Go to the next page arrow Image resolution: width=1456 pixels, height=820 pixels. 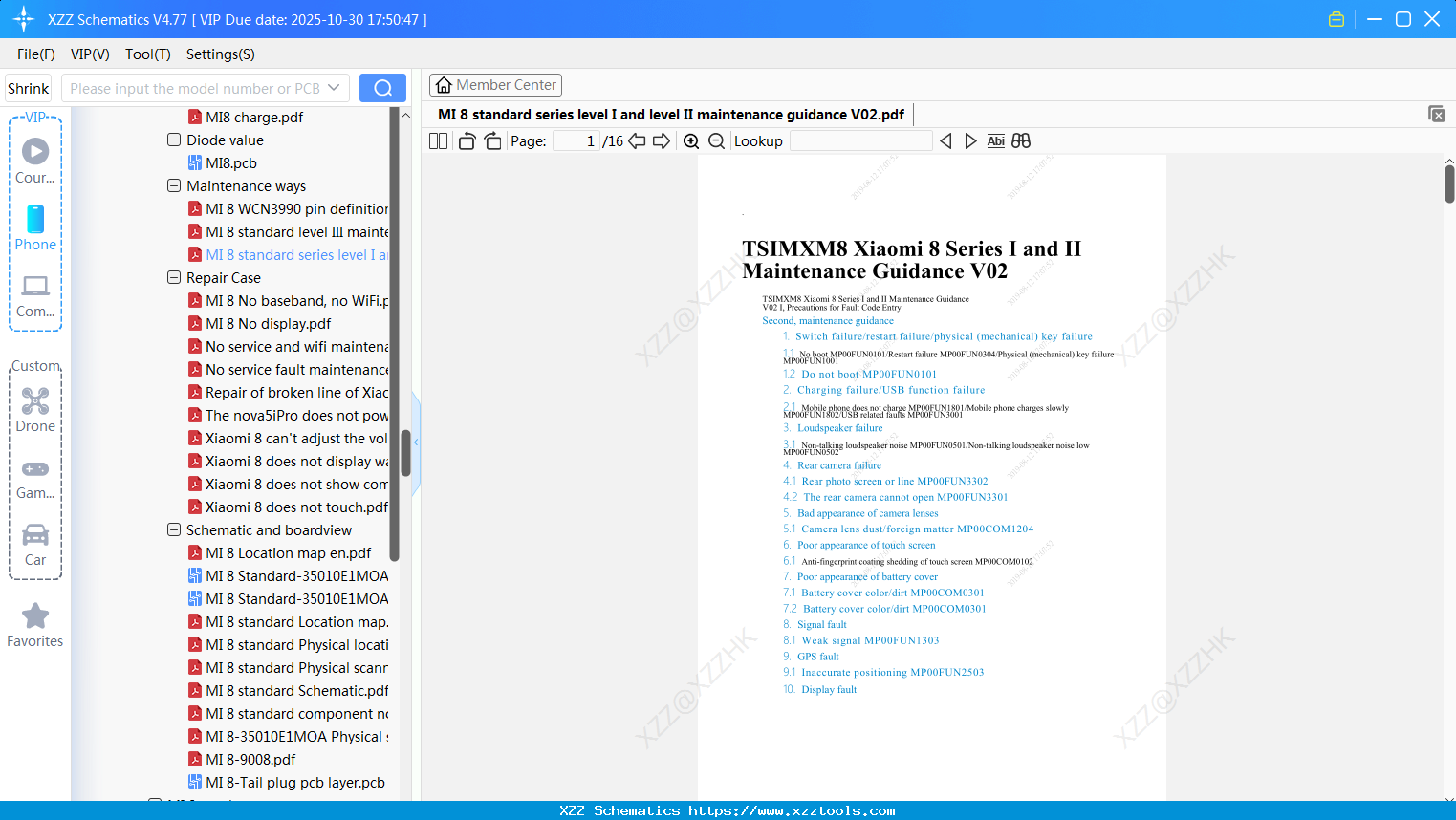[662, 141]
